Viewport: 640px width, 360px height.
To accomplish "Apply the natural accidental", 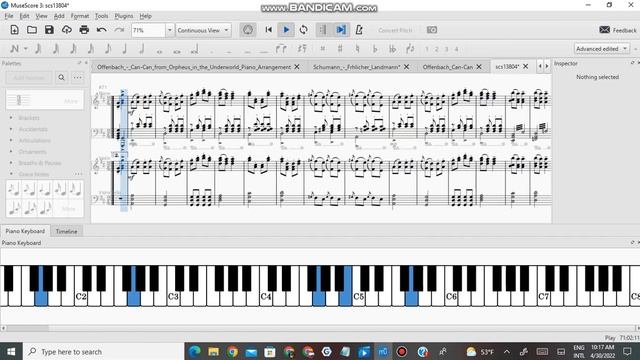I will (357, 49).
